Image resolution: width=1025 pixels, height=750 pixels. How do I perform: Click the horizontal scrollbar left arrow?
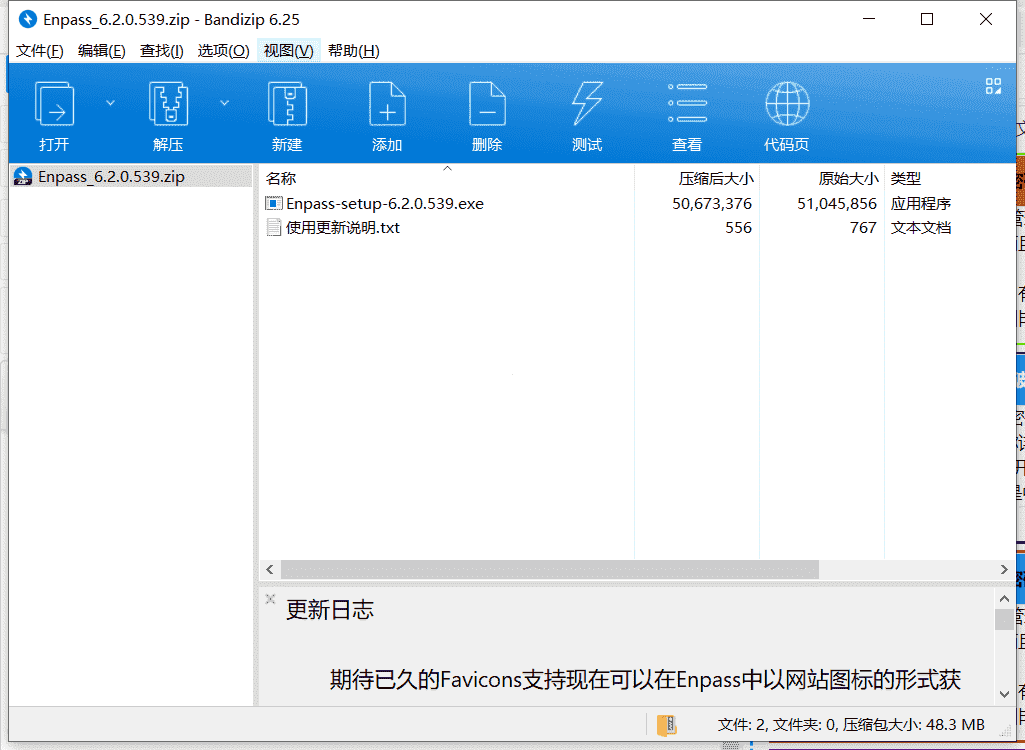click(270, 570)
